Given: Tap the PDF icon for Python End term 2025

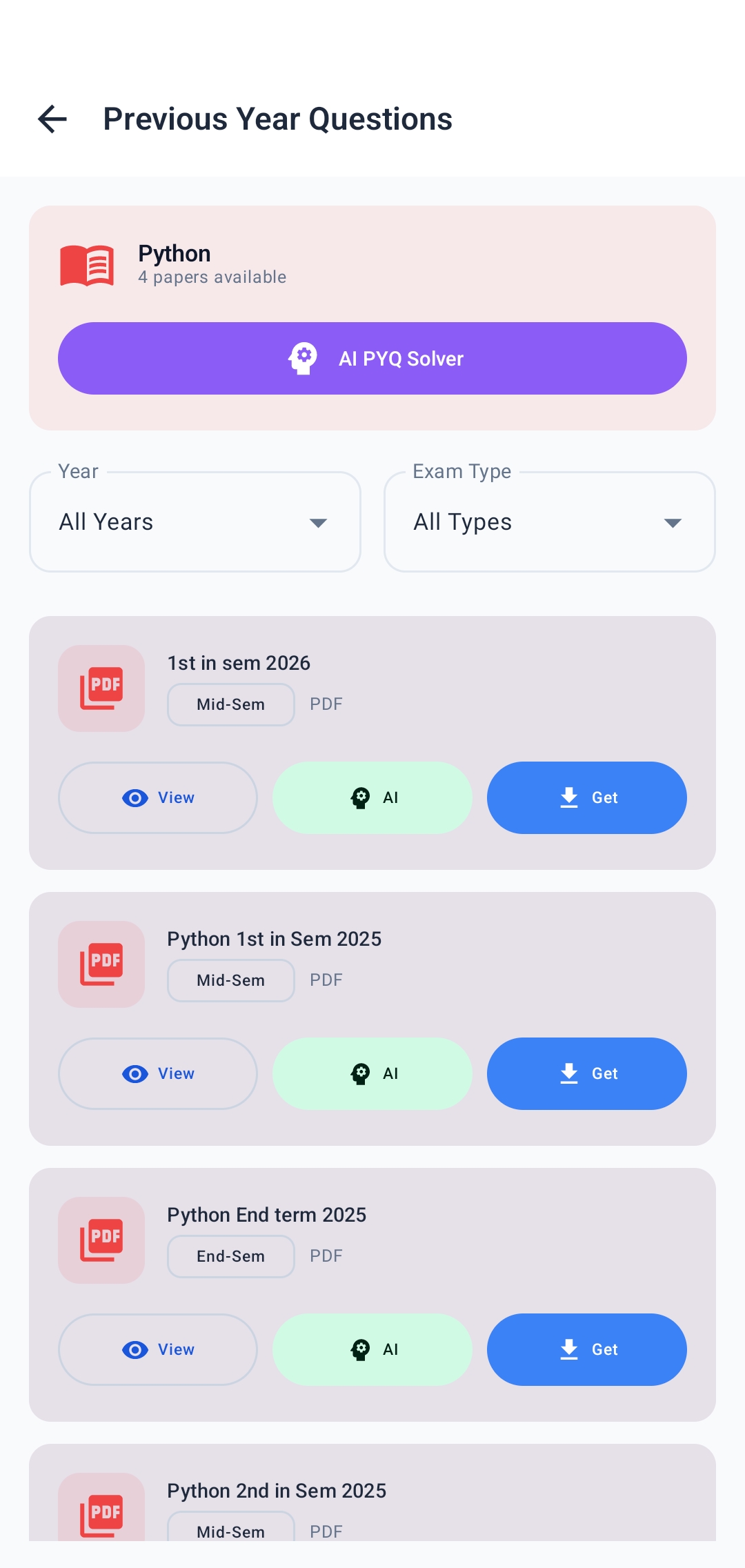Looking at the screenshot, I should (x=101, y=1240).
